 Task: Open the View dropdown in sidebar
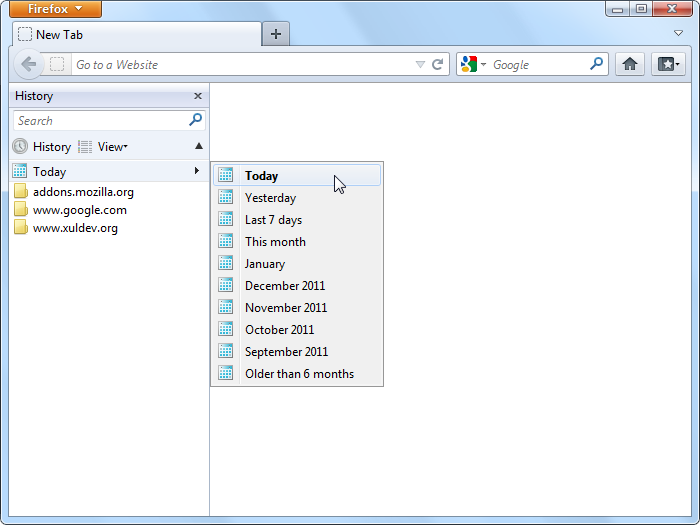112,147
